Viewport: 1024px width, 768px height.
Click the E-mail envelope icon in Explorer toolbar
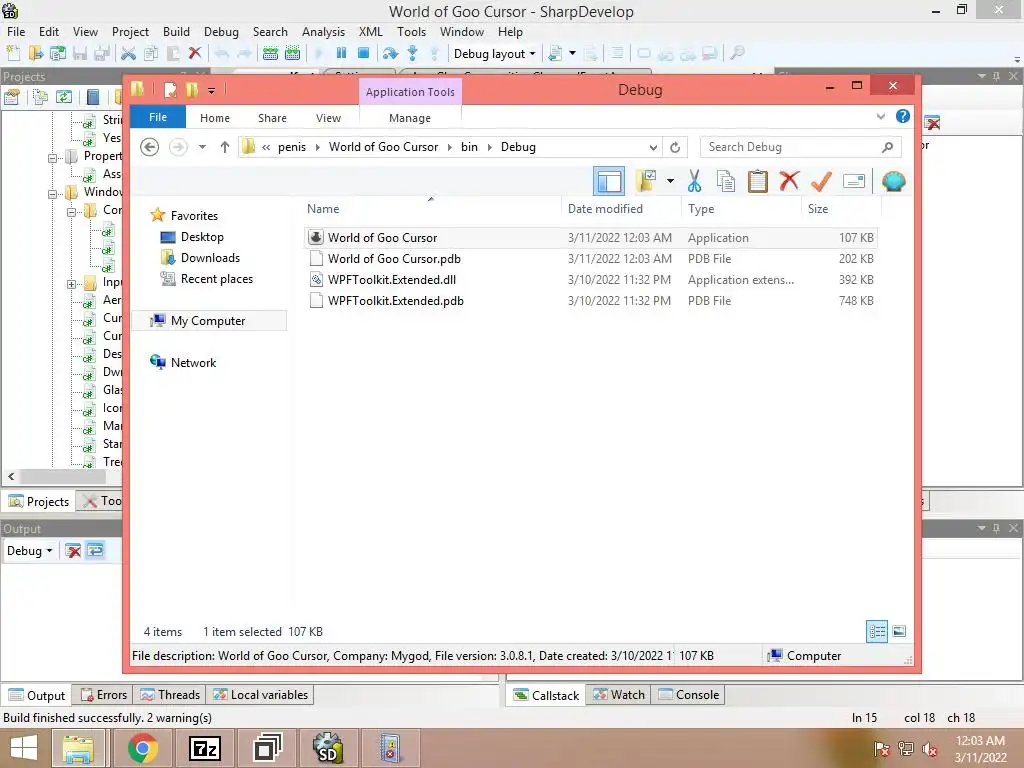click(854, 181)
